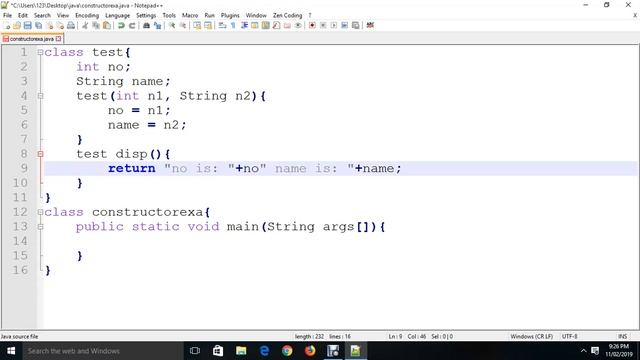640x360 pixels.
Task: Open the Search menu
Action: point(42,16)
